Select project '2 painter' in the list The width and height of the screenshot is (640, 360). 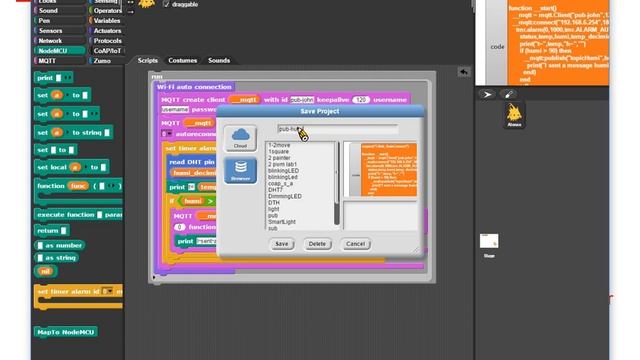tap(279, 158)
